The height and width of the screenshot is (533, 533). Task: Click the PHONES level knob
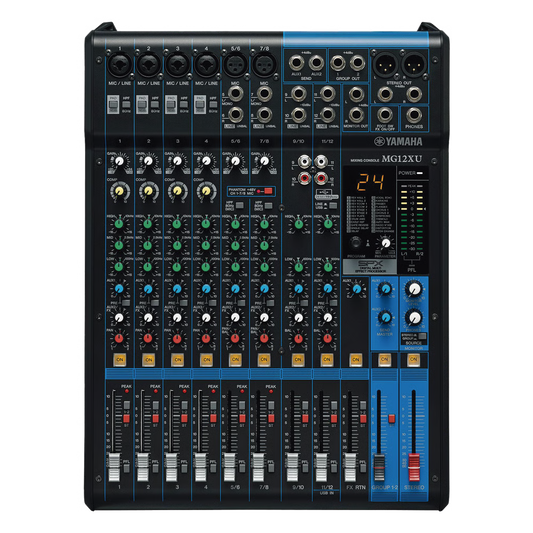tap(414, 317)
